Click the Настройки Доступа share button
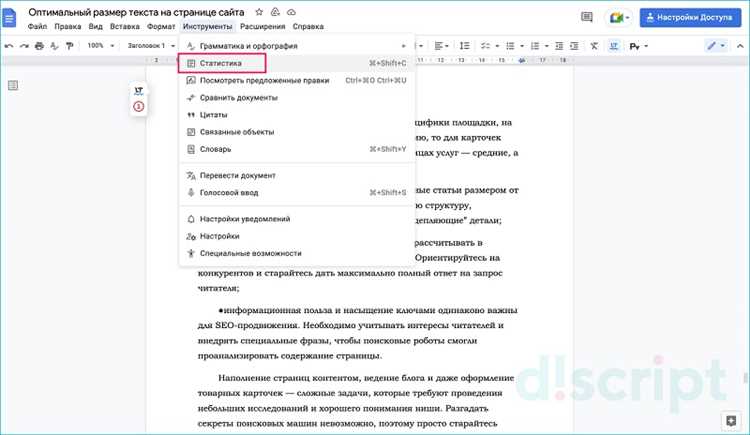Viewport: 750px width, 435px height. [x=690, y=18]
